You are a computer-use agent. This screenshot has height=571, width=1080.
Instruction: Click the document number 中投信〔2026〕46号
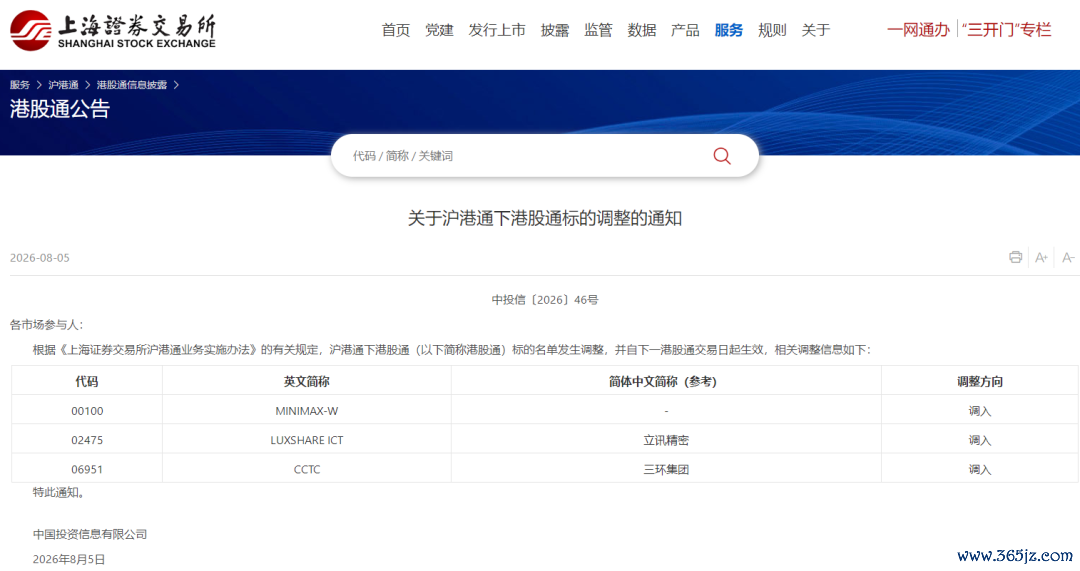(545, 300)
